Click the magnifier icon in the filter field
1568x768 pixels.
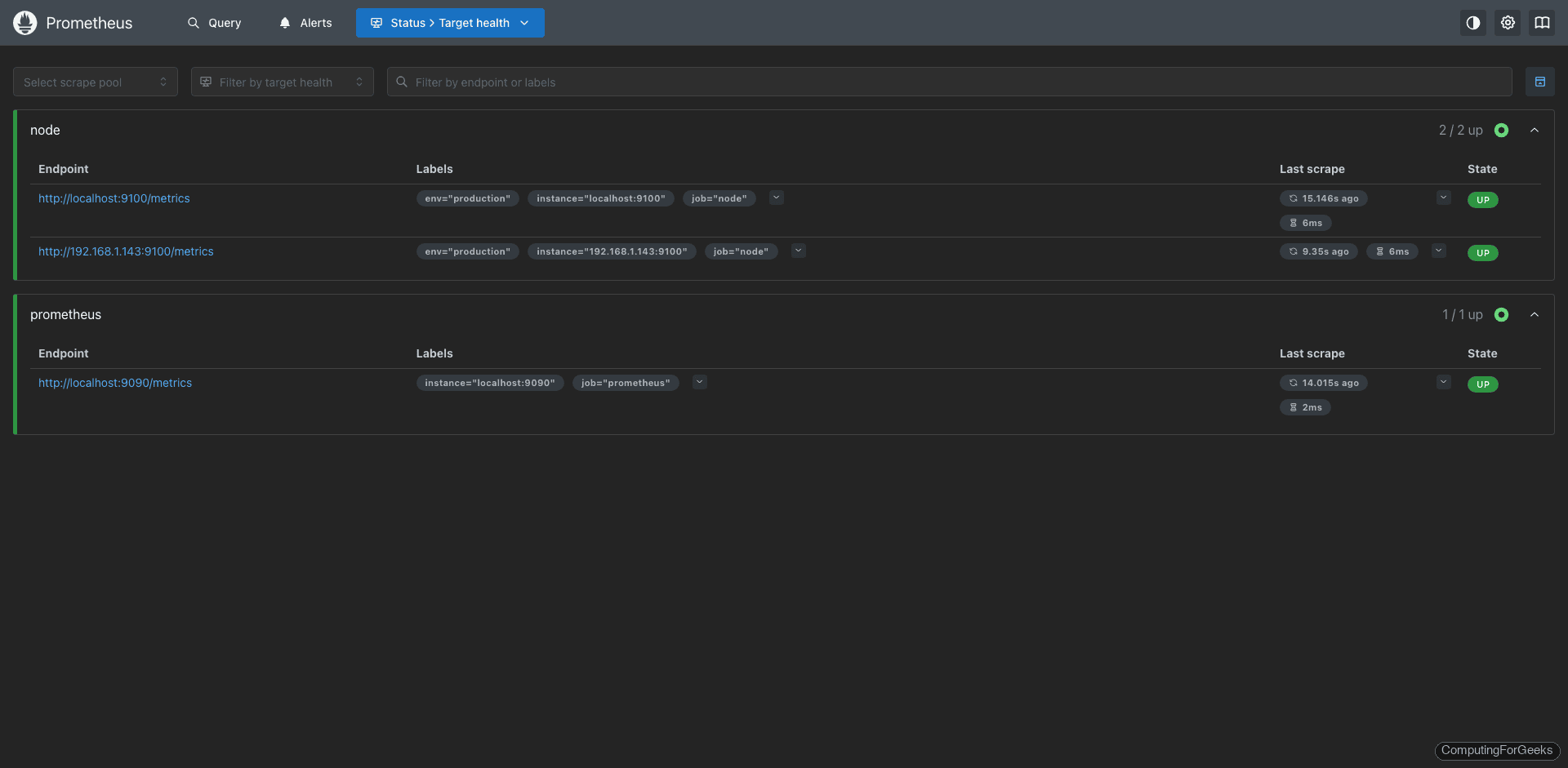coord(401,82)
